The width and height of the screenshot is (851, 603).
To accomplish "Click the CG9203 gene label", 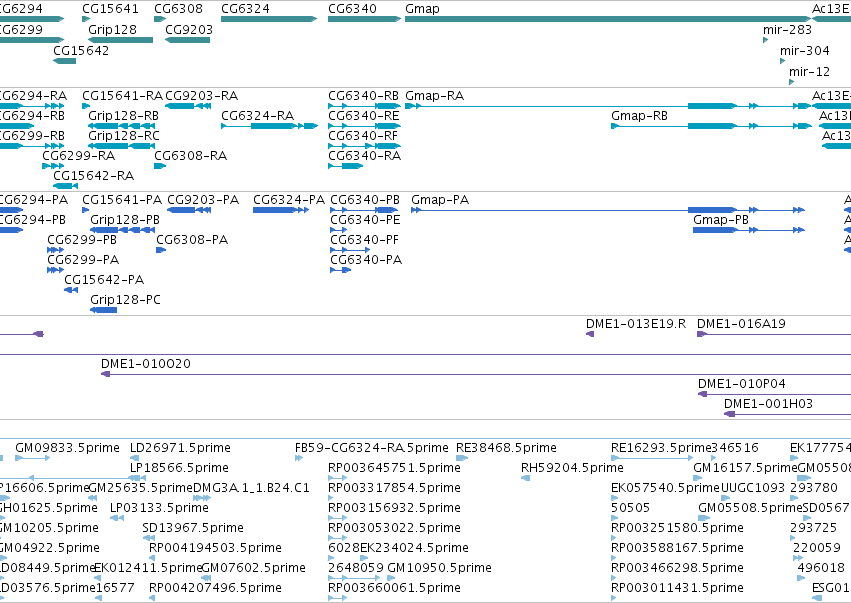I will coord(189,29).
